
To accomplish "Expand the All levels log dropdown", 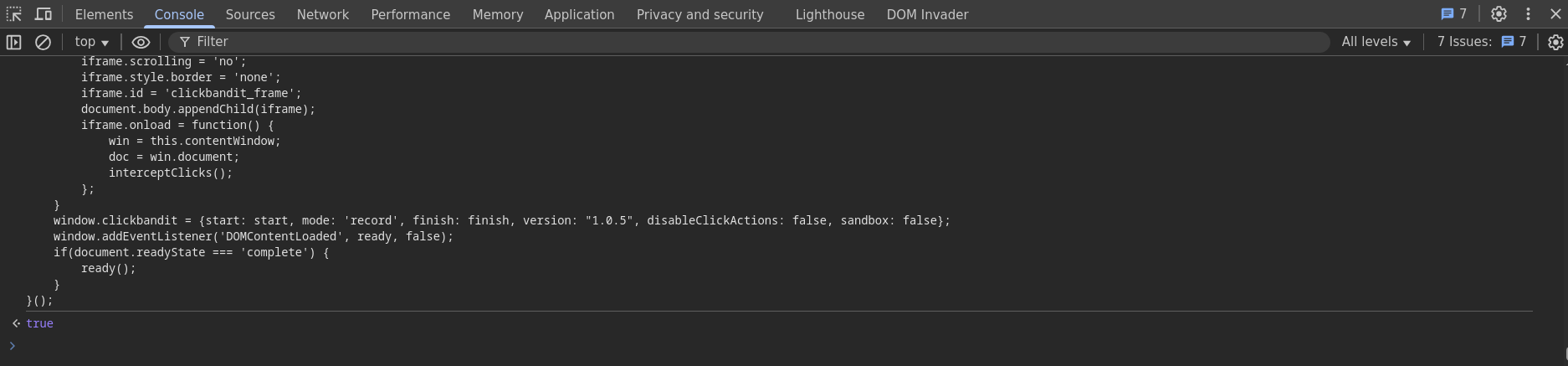I will coord(1376,42).
